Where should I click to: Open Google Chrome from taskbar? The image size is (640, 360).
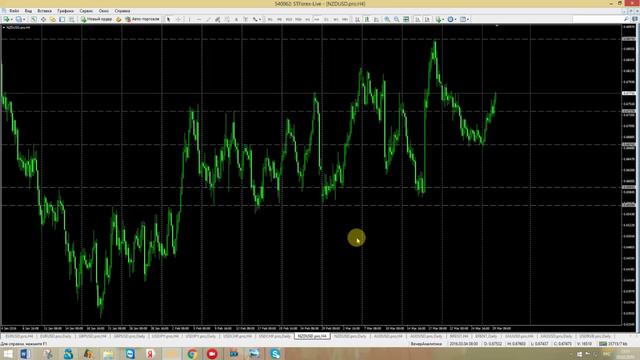192,354
